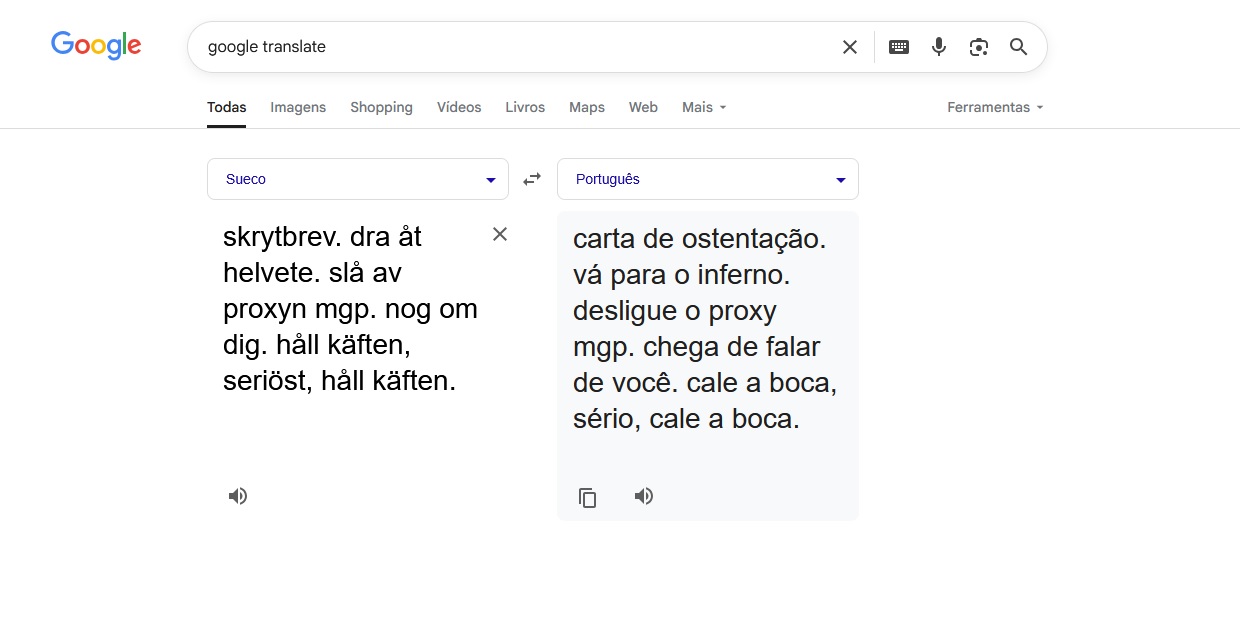Click the magnifying glass search icon
This screenshot has height=626, width=1260.
(x=1019, y=47)
